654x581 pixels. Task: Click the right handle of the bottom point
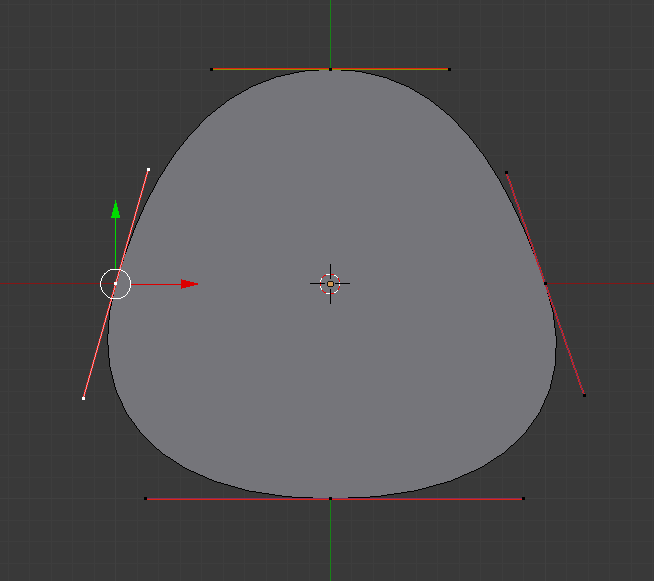523,498
